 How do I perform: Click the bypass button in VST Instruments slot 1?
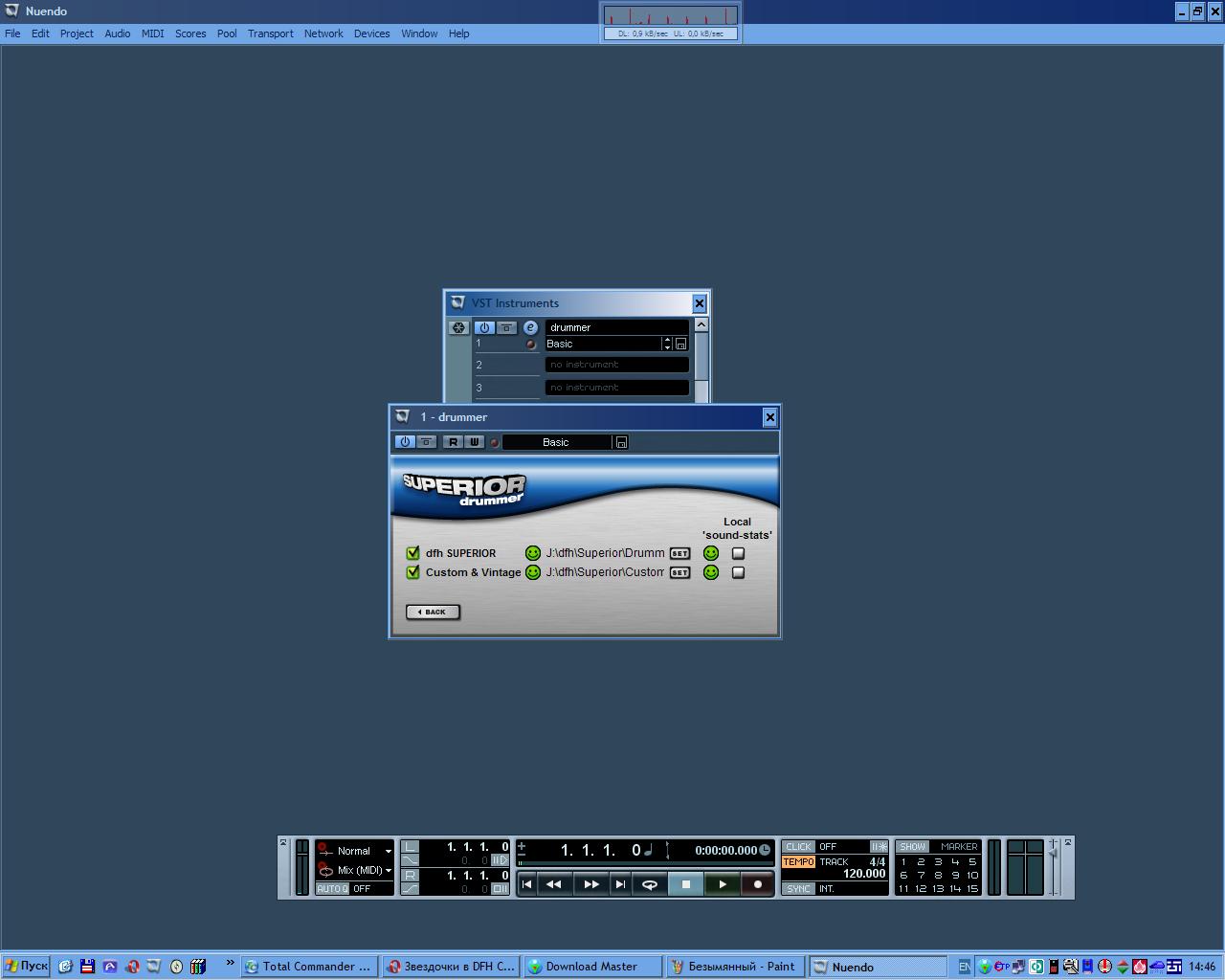click(506, 327)
